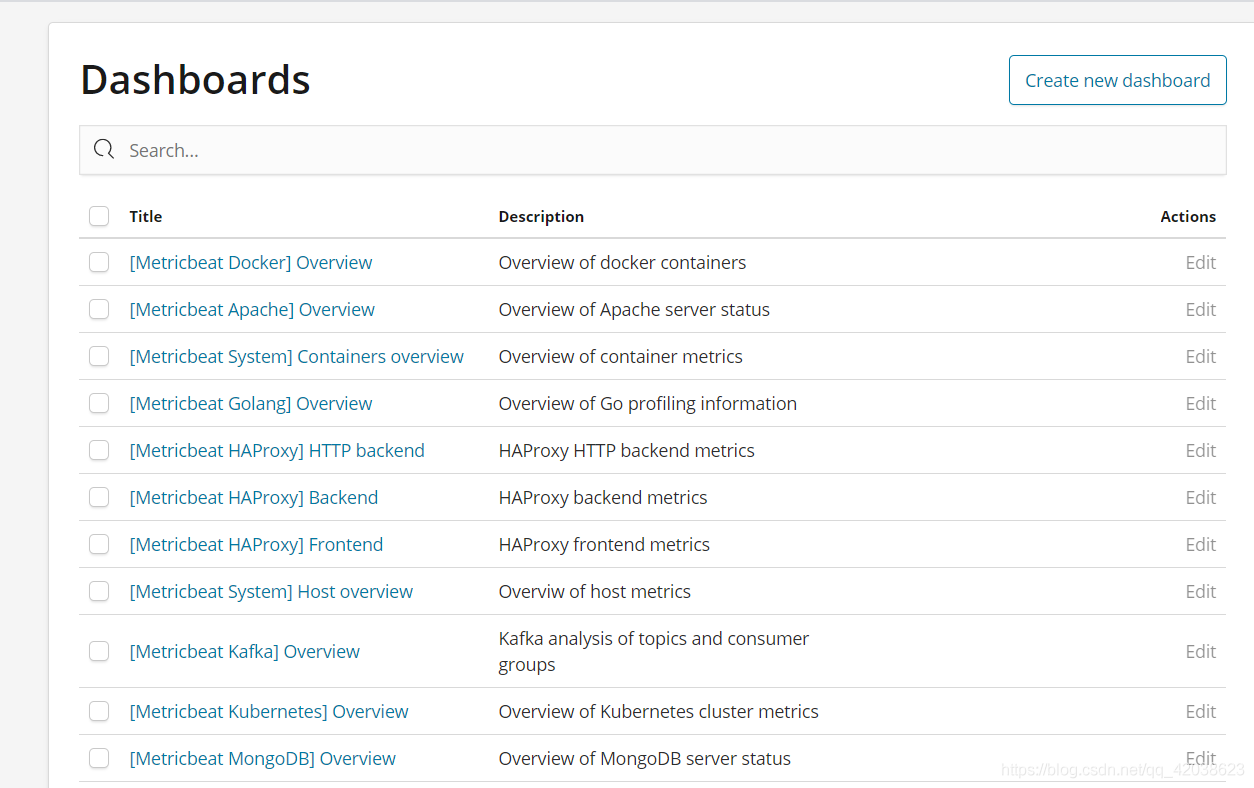
Task: Check the Metricbeat Apache Overview row
Action: pos(99,309)
